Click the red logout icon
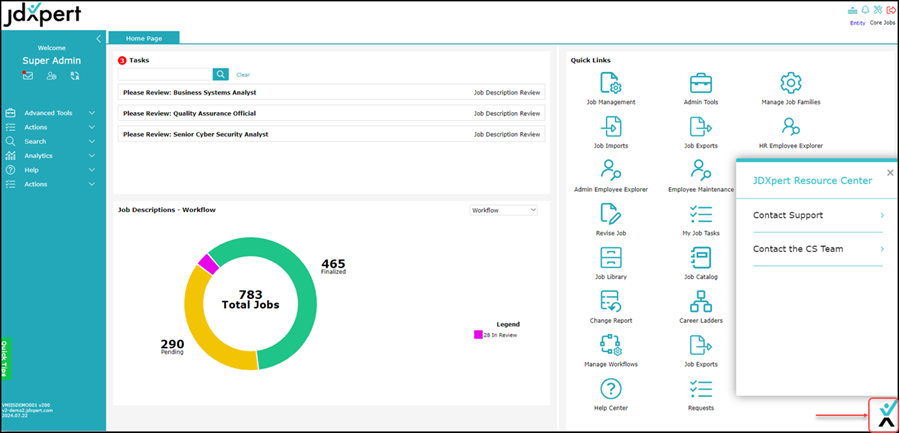 coord(890,9)
